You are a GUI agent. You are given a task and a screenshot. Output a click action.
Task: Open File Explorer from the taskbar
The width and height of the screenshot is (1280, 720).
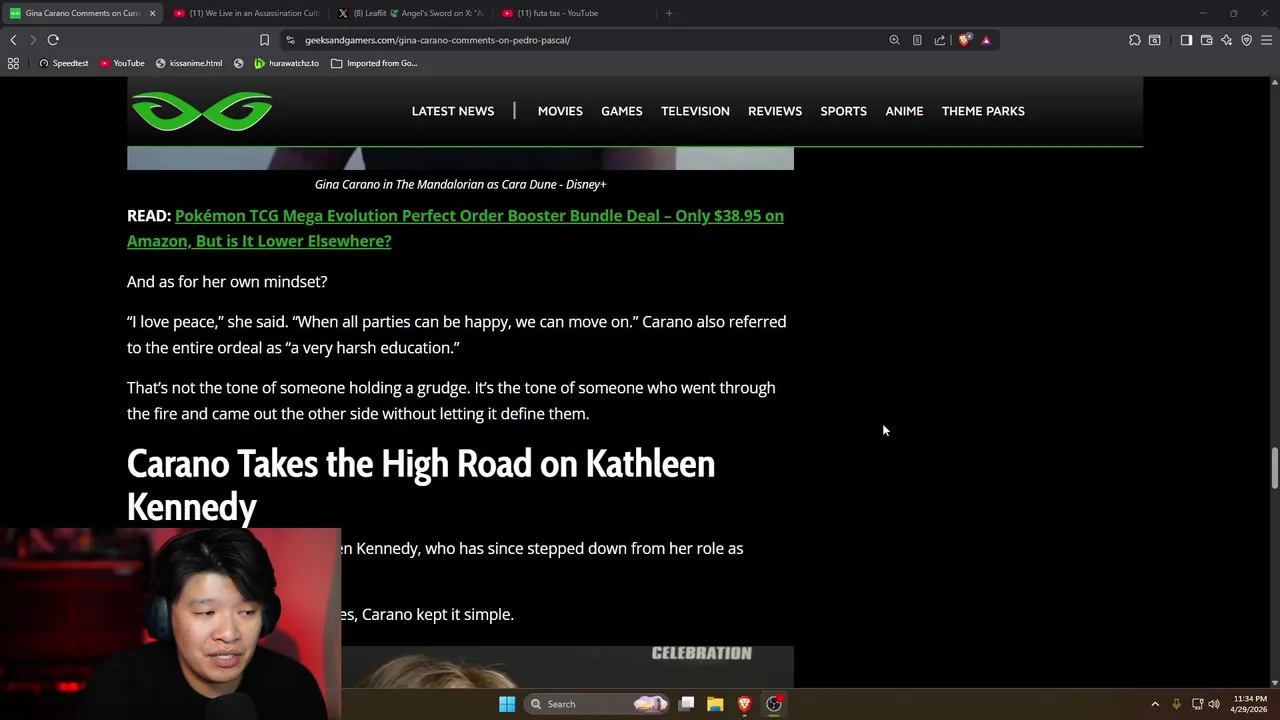(715, 704)
